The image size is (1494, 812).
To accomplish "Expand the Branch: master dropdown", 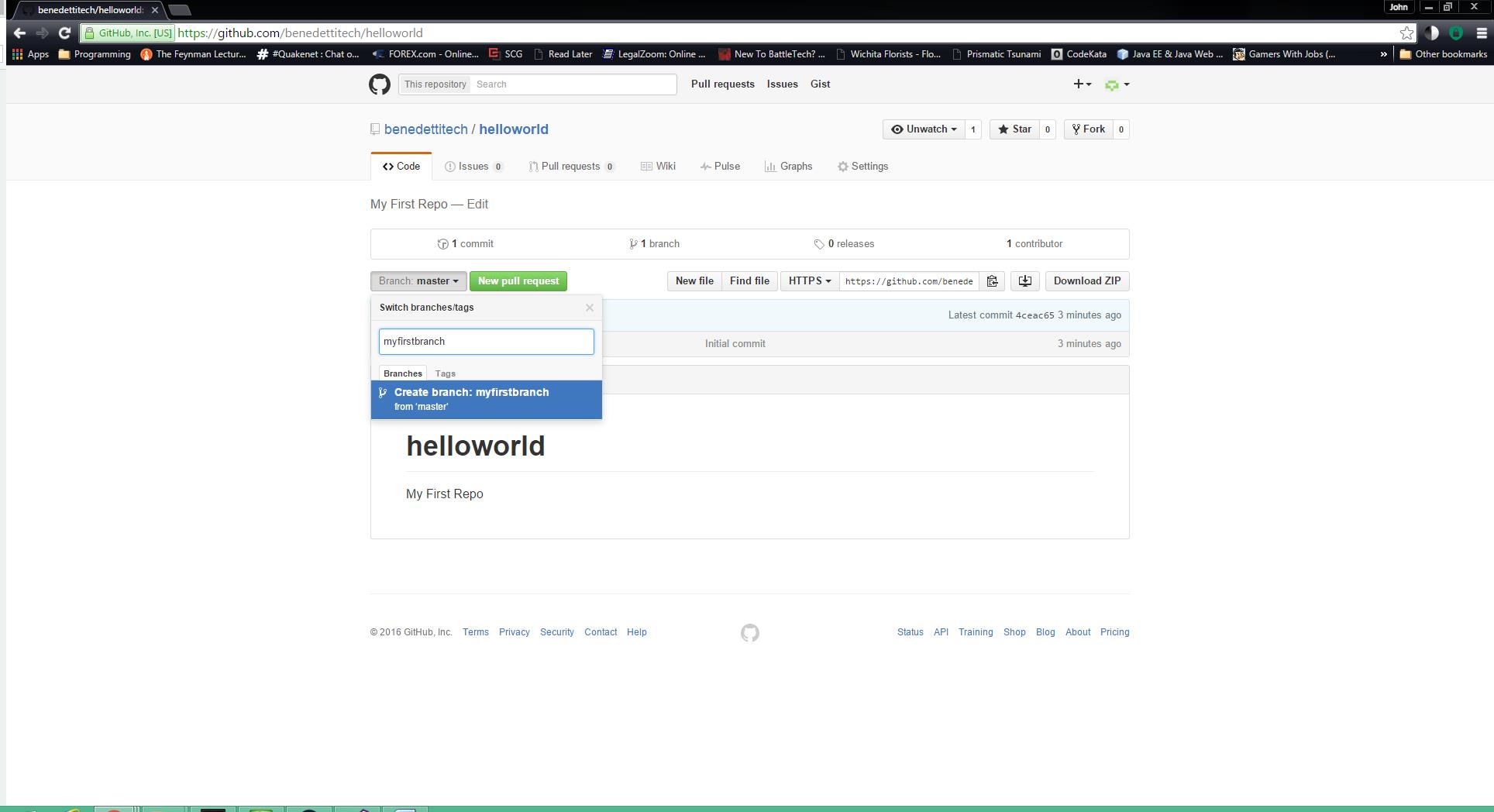I will (418, 281).
